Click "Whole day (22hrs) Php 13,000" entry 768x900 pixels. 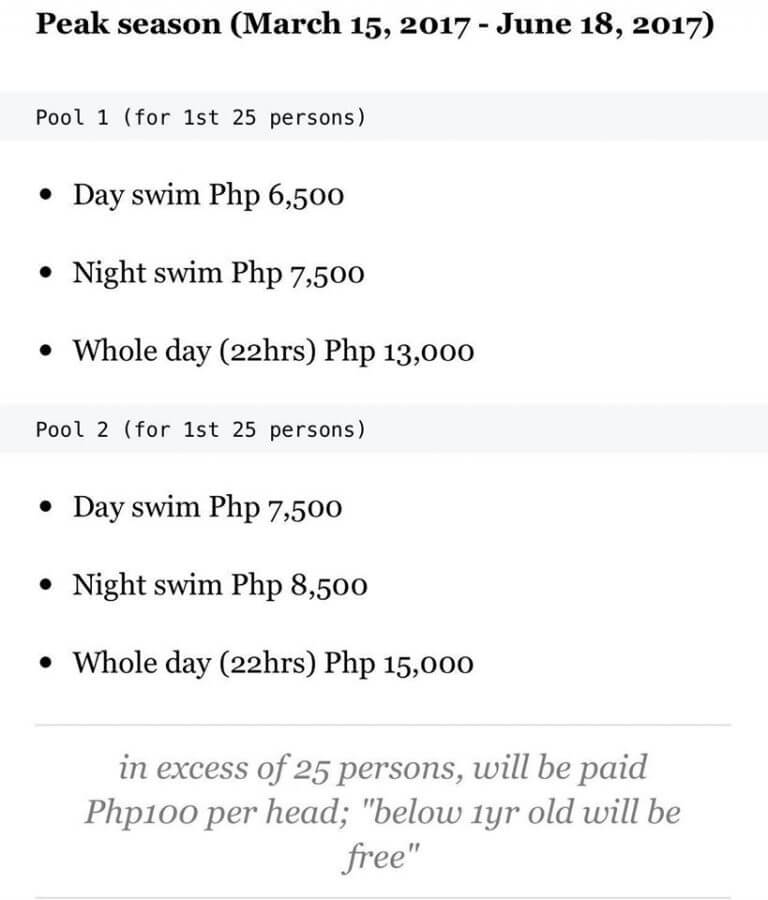(x=272, y=351)
